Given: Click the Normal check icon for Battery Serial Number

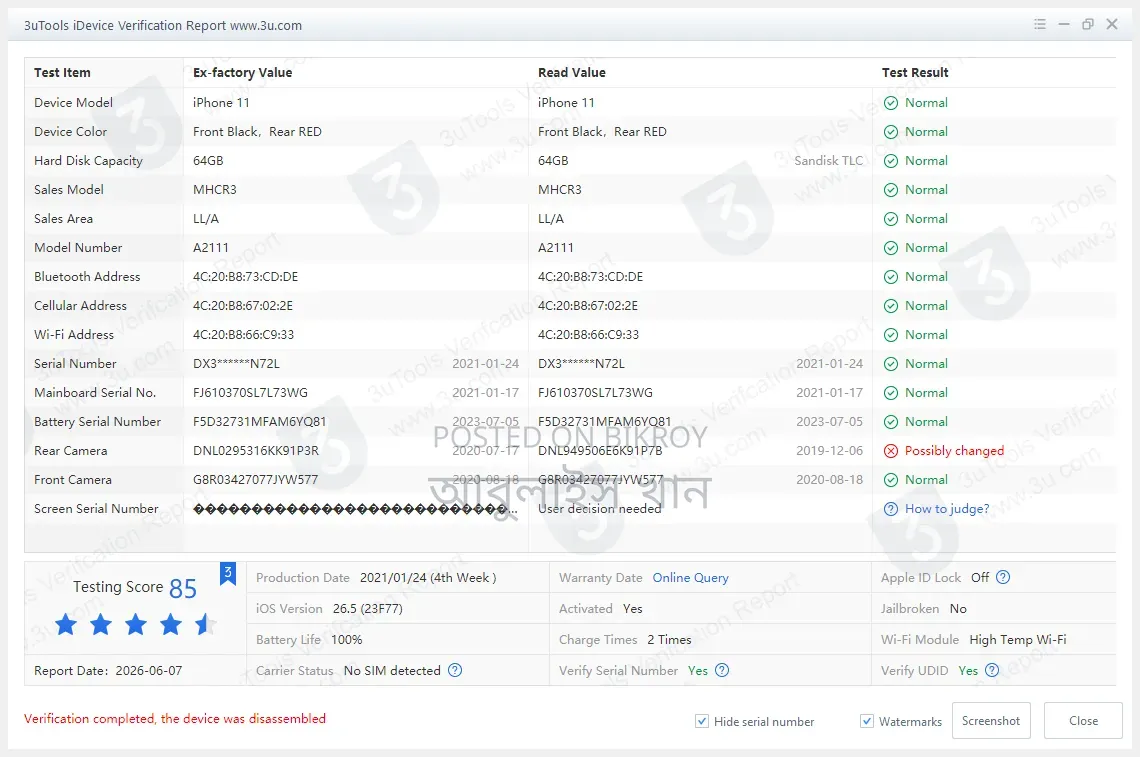Looking at the screenshot, I should 891,422.
